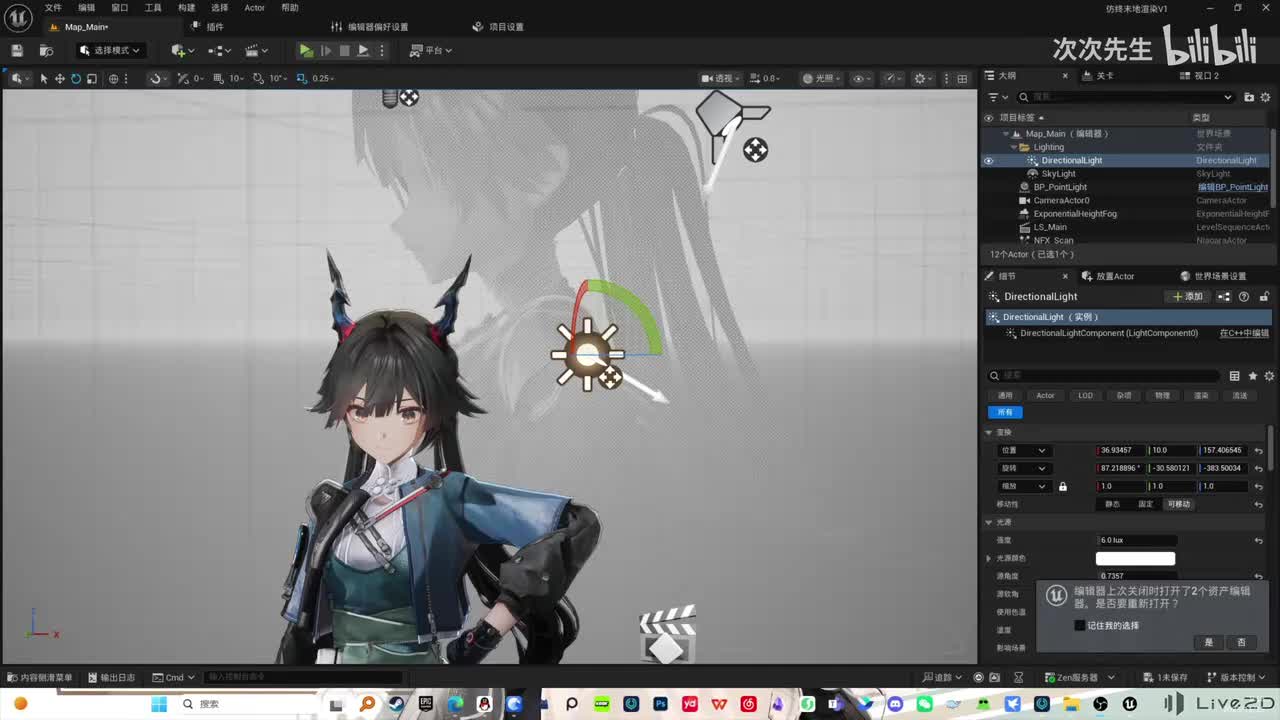The width and height of the screenshot is (1280, 720).
Task: Click the directional light sun gizmo in viewport
Action: point(587,353)
